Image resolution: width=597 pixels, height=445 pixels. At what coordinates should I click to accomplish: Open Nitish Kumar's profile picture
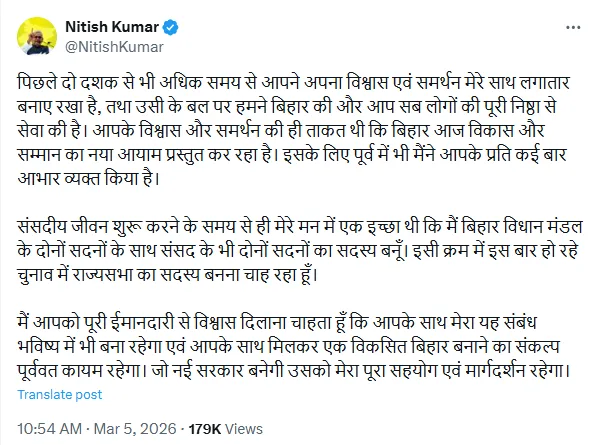tap(37, 36)
